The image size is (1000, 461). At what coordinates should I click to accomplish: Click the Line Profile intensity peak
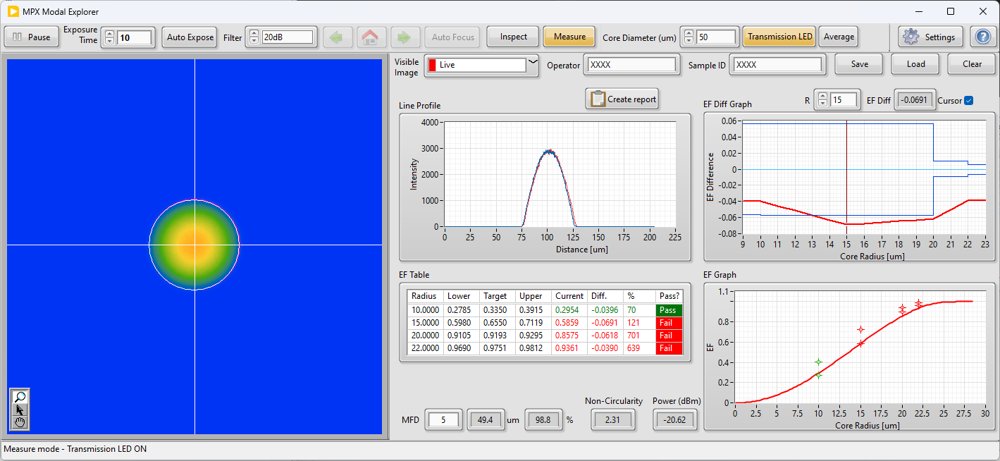548,152
